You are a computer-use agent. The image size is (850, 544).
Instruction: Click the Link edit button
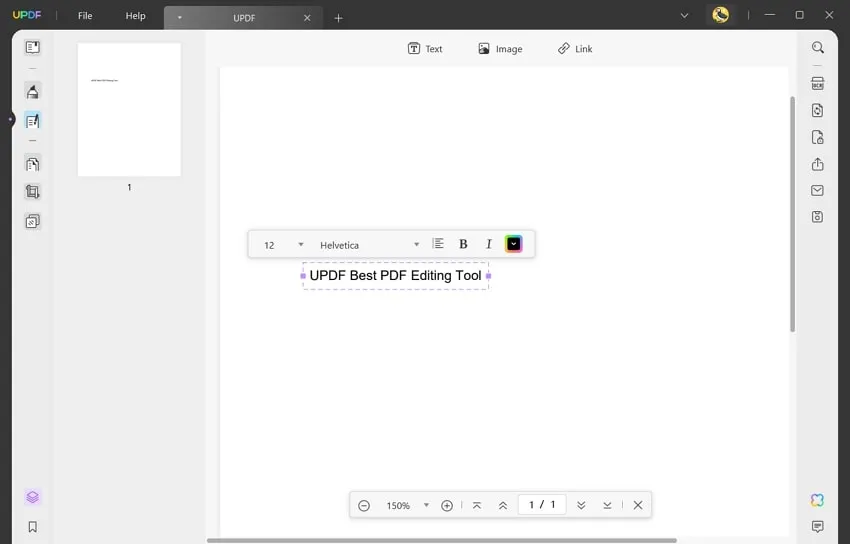(575, 49)
